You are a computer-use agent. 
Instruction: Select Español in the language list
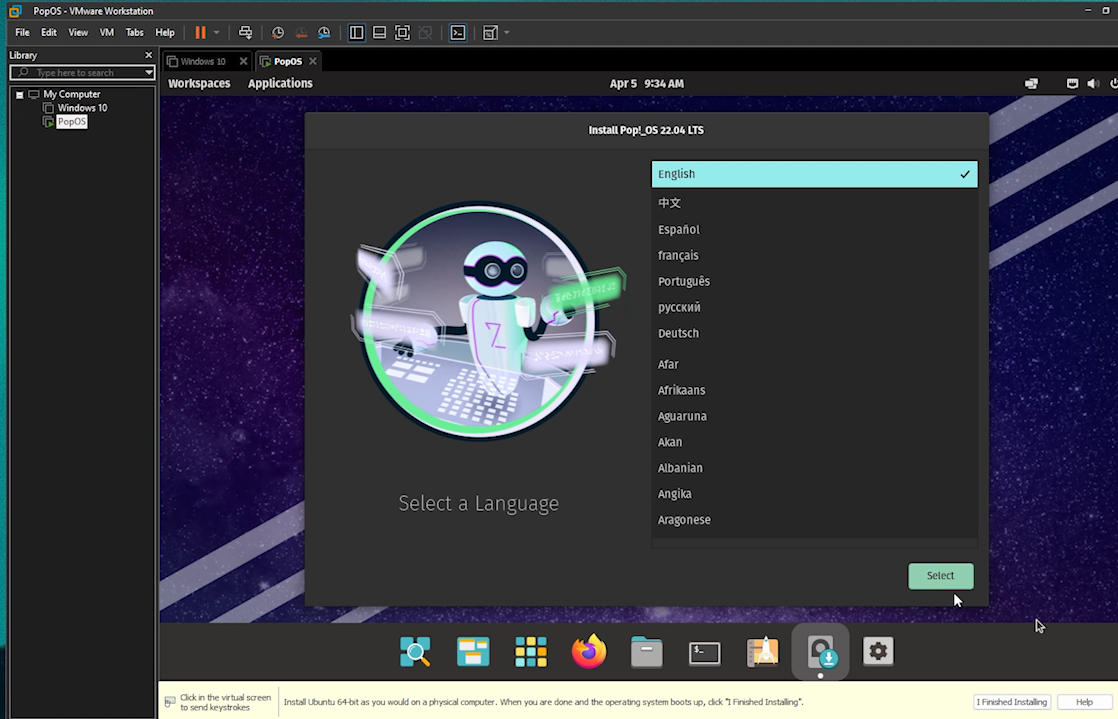[679, 229]
